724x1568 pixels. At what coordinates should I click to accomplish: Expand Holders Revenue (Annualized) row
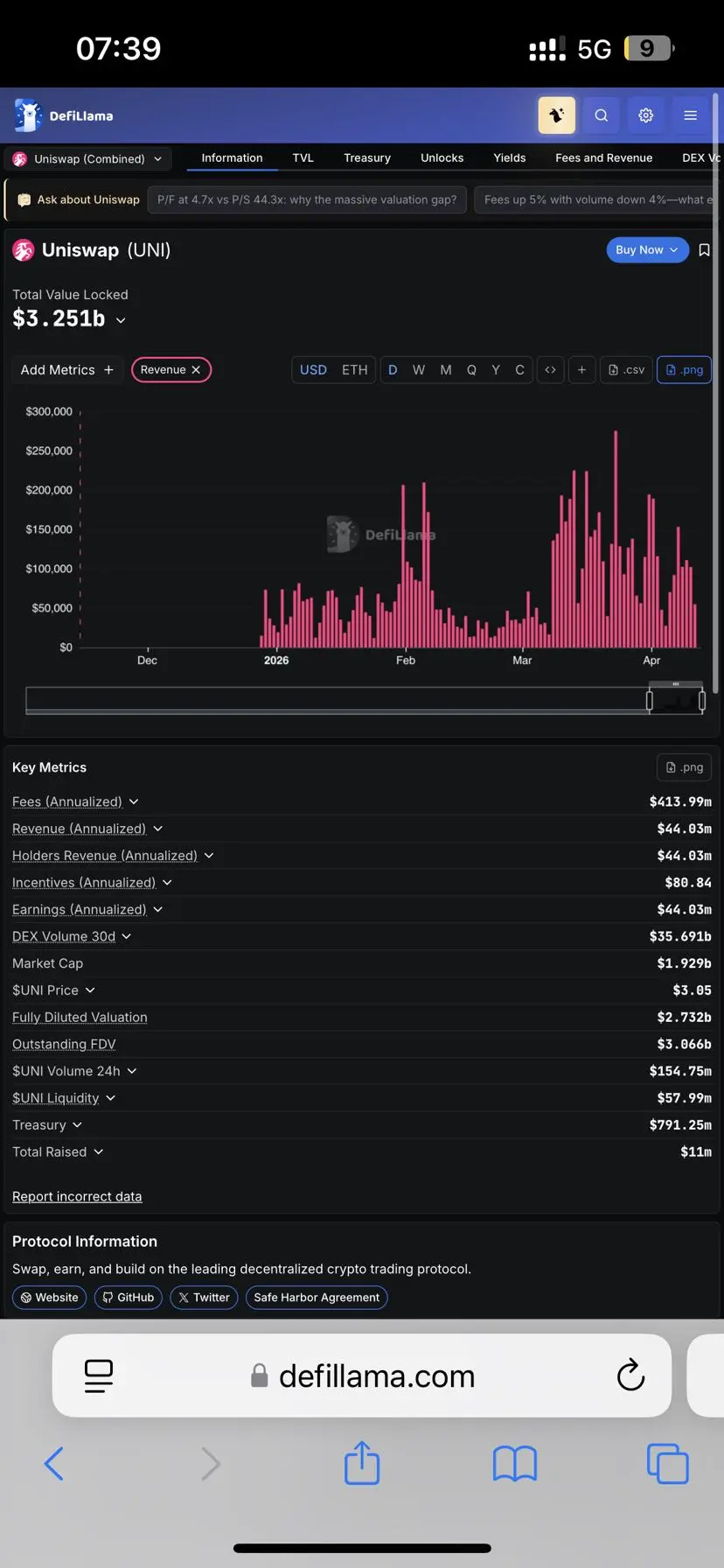pyautogui.click(x=209, y=856)
